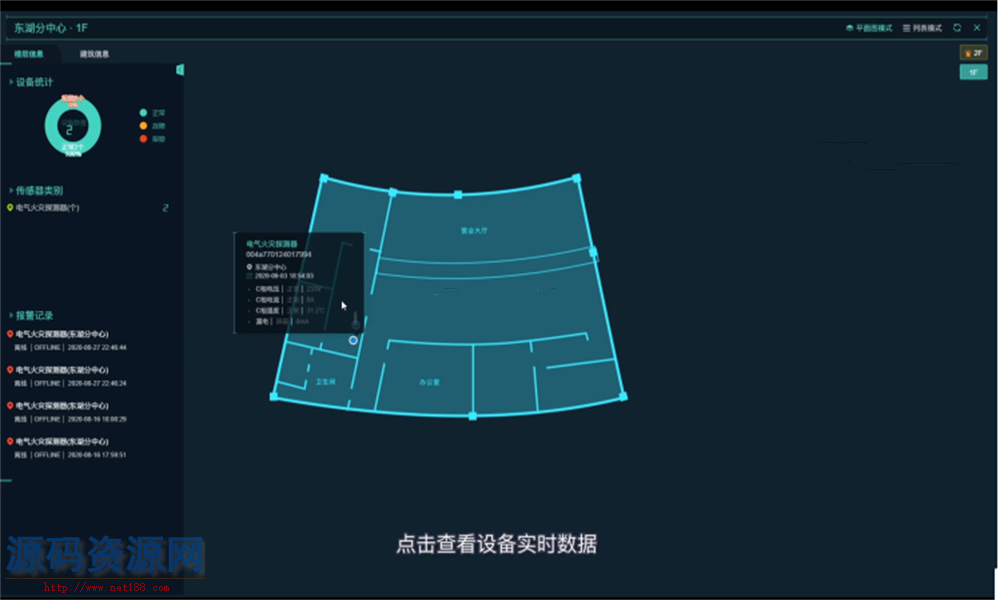Click the red pin icon of the first alarm record
The image size is (1000, 600).
coord(10,334)
